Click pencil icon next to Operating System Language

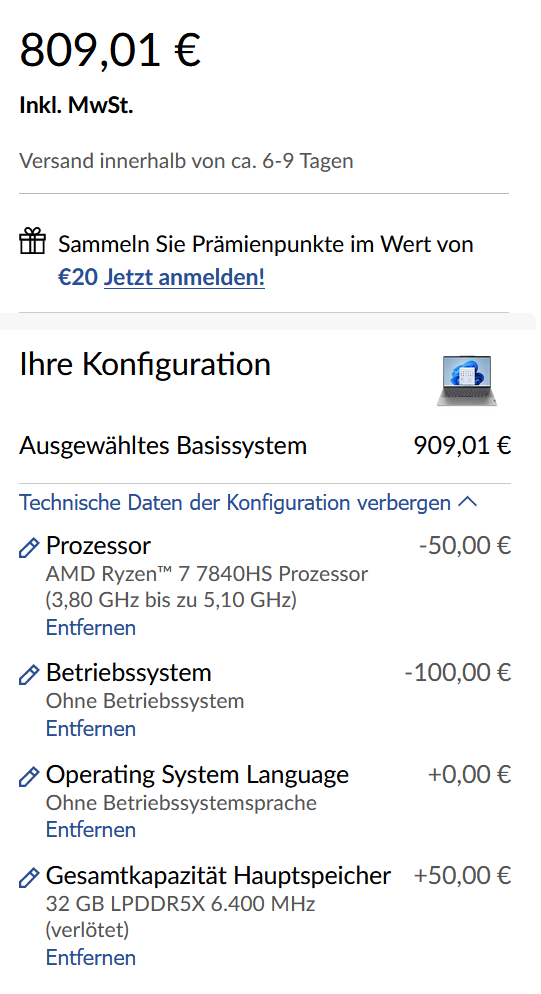[x=29, y=777]
